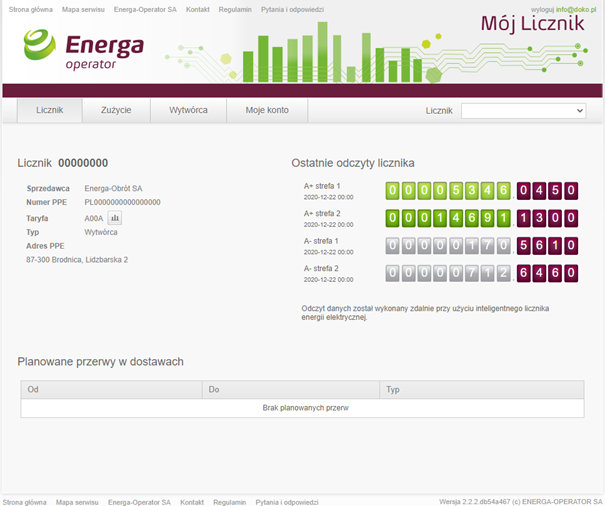605x506 pixels.
Task: Click the A+ strefa 2 green counter digits
Action: tap(448, 218)
